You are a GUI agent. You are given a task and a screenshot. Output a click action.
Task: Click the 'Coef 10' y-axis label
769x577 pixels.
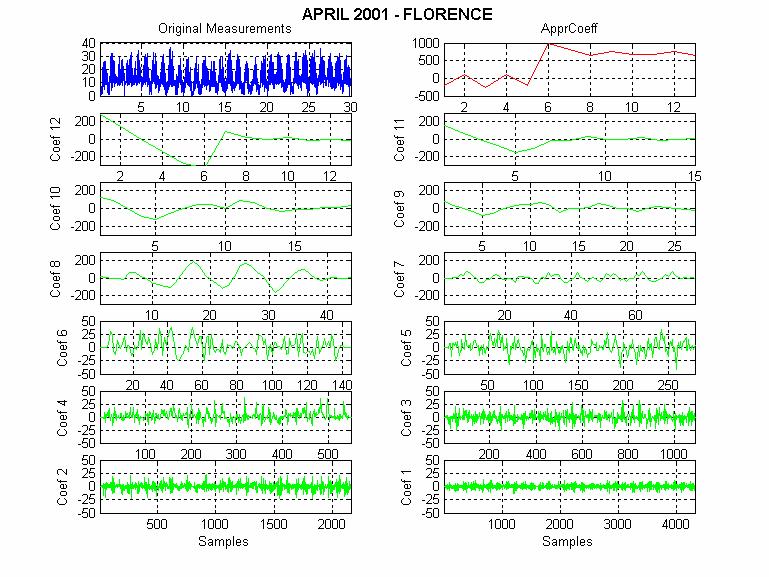pos(55,209)
